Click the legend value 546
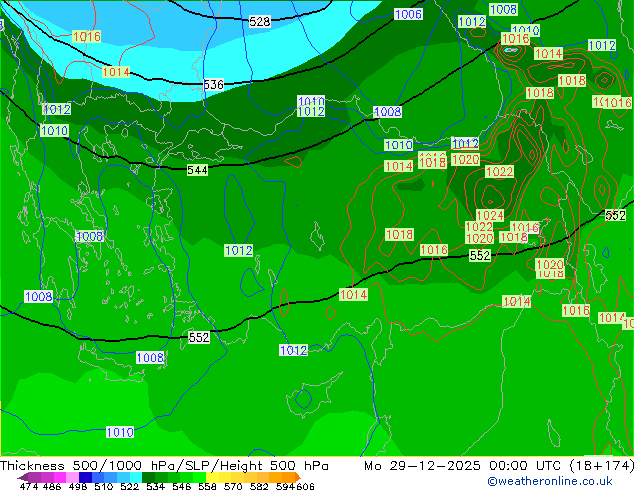The height and width of the screenshot is (490, 634). pyautogui.click(x=182, y=486)
